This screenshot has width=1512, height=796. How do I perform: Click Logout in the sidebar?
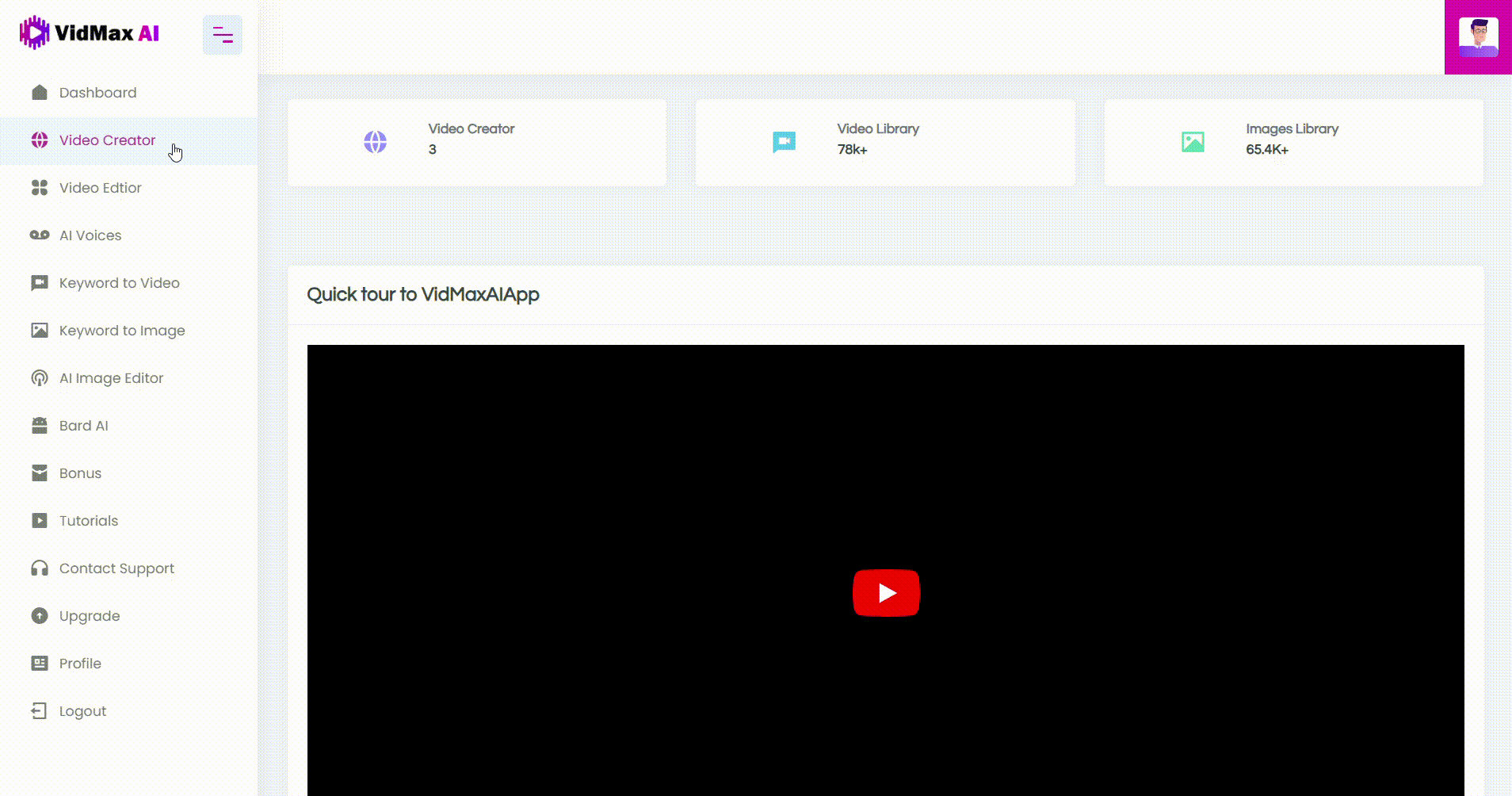pos(82,711)
